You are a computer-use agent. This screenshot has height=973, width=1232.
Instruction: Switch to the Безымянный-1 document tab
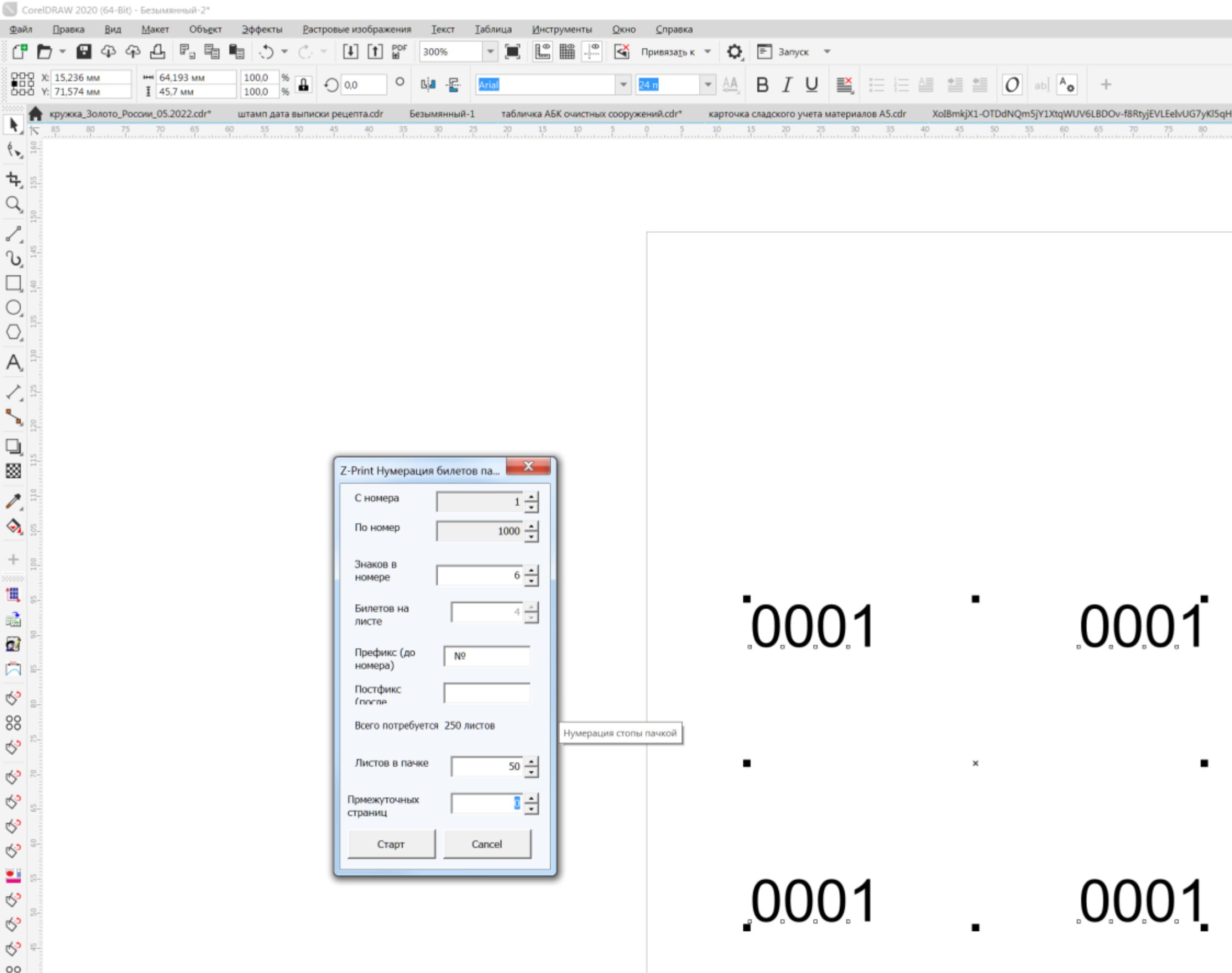point(442,114)
